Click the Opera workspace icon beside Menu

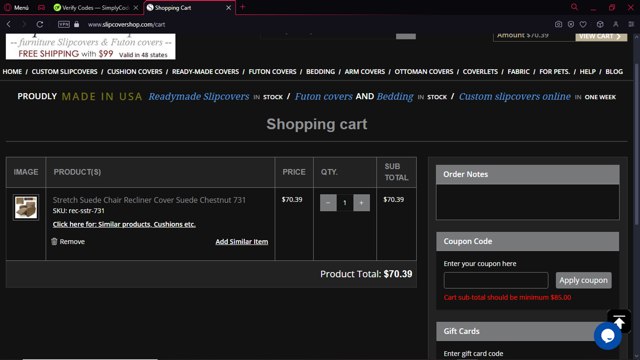[41, 7]
